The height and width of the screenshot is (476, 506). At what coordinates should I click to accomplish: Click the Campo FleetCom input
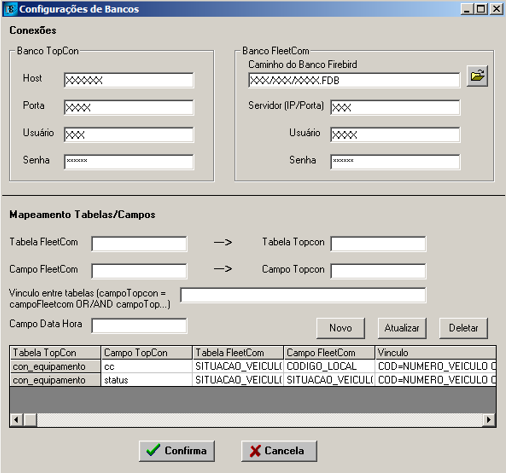click(x=139, y=271)
